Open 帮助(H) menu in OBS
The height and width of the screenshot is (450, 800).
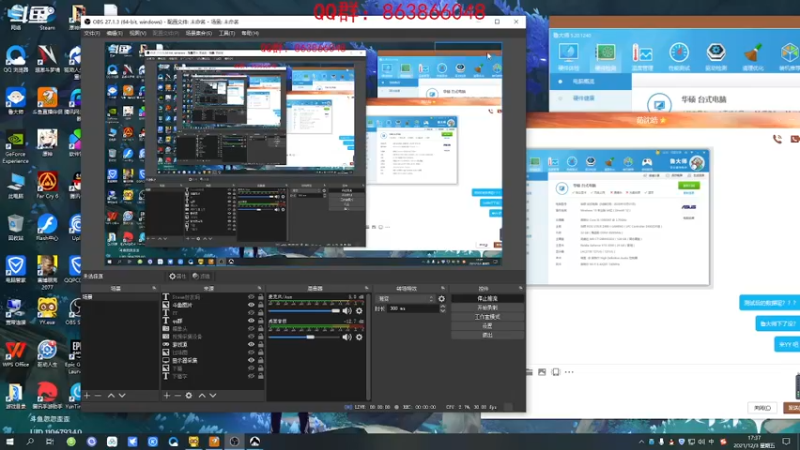tap(250, 33)
